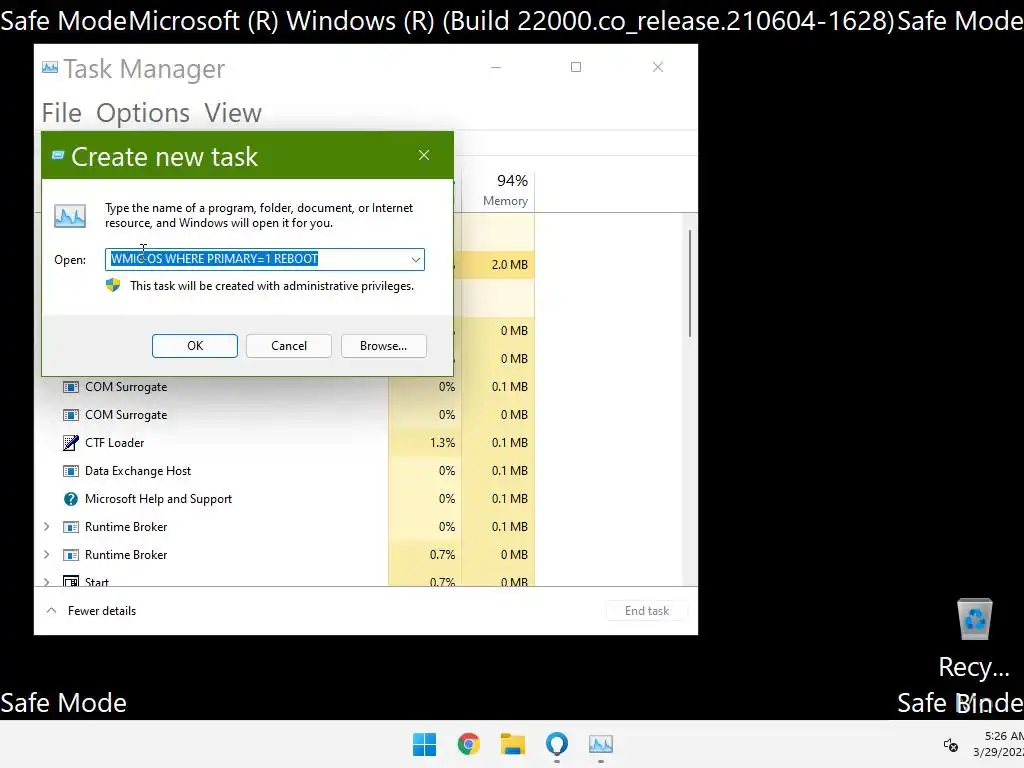Screen dimensions: 1024x768
Task: Click the Task Manager title bar icon
Action: [50, 67]
